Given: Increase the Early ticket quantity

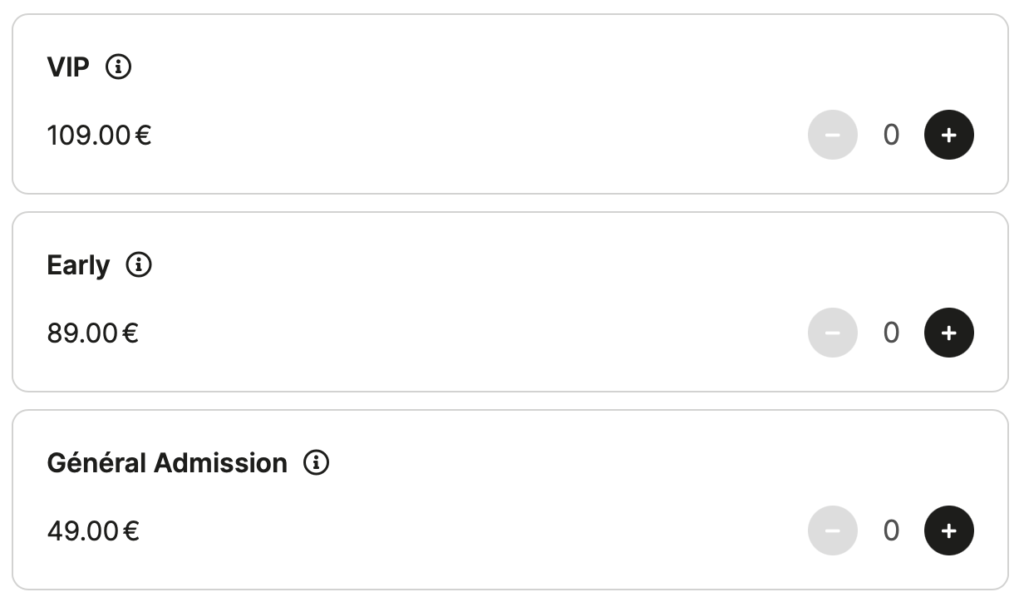Looking at the screenshot, I should (948, 333).
